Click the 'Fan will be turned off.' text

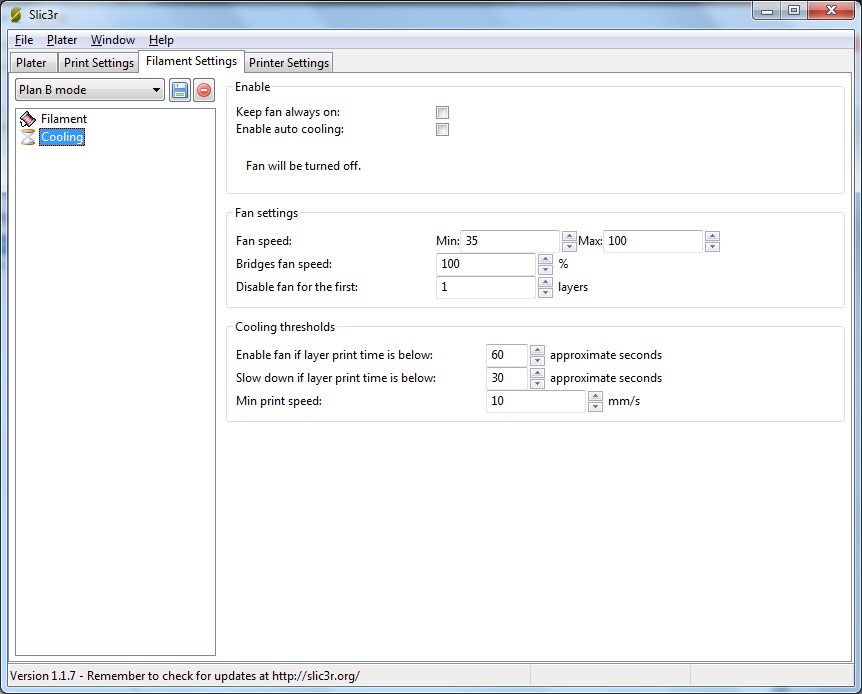pyautogui.click(x=303, y=166)
